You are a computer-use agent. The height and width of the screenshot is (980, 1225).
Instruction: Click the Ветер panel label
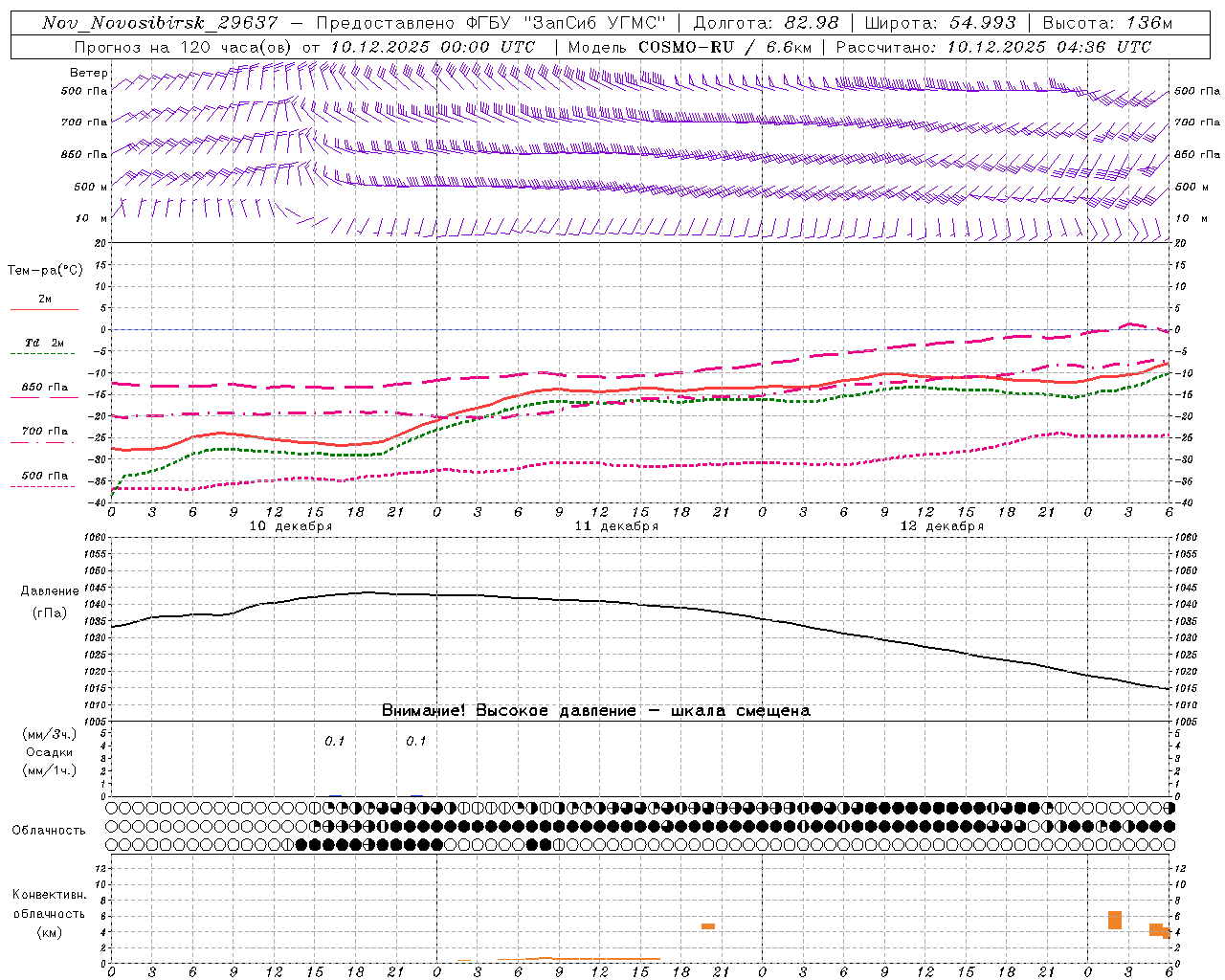(x=89, y=73)
